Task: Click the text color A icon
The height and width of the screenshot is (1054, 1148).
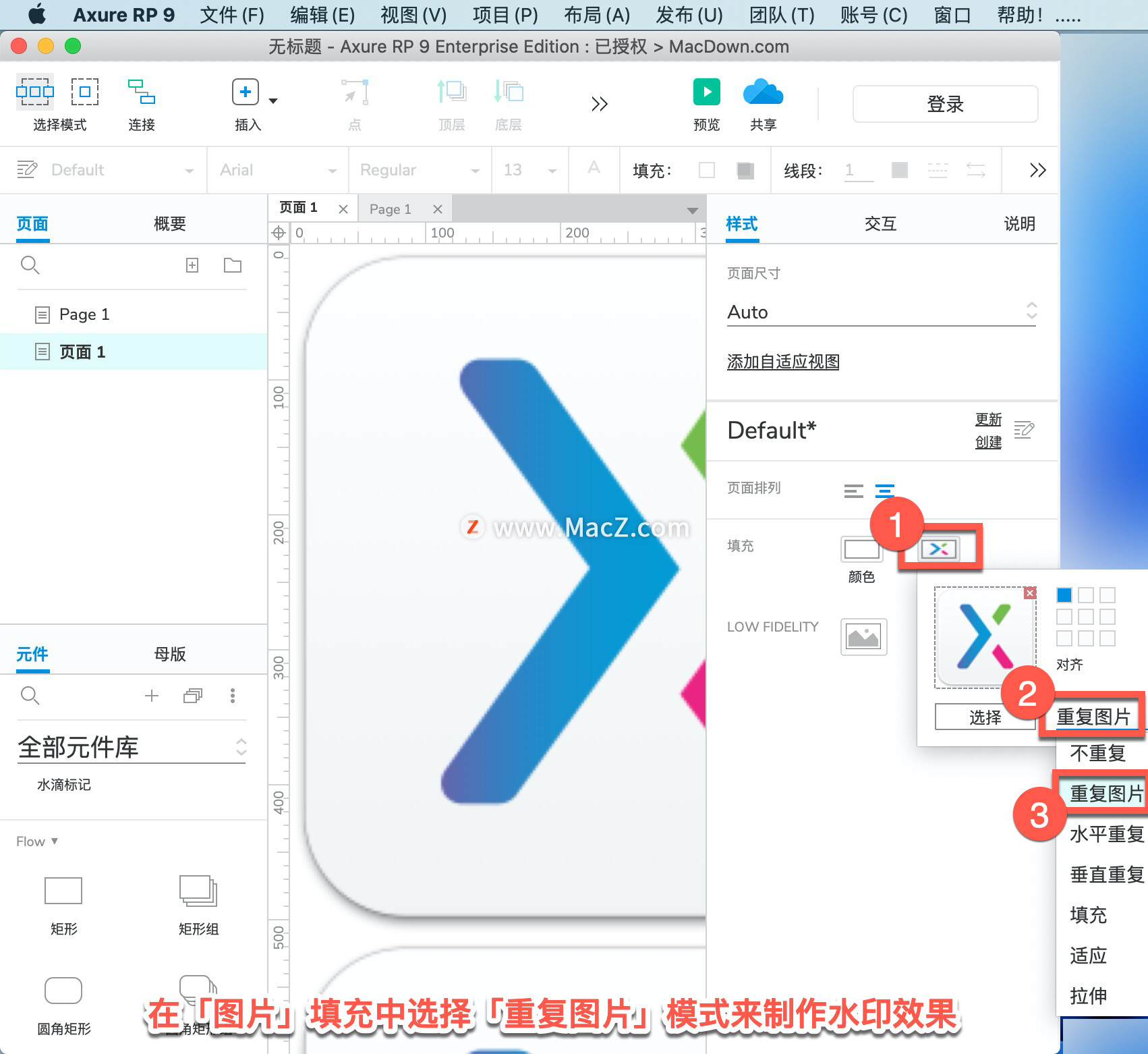Action: [594, 167]
